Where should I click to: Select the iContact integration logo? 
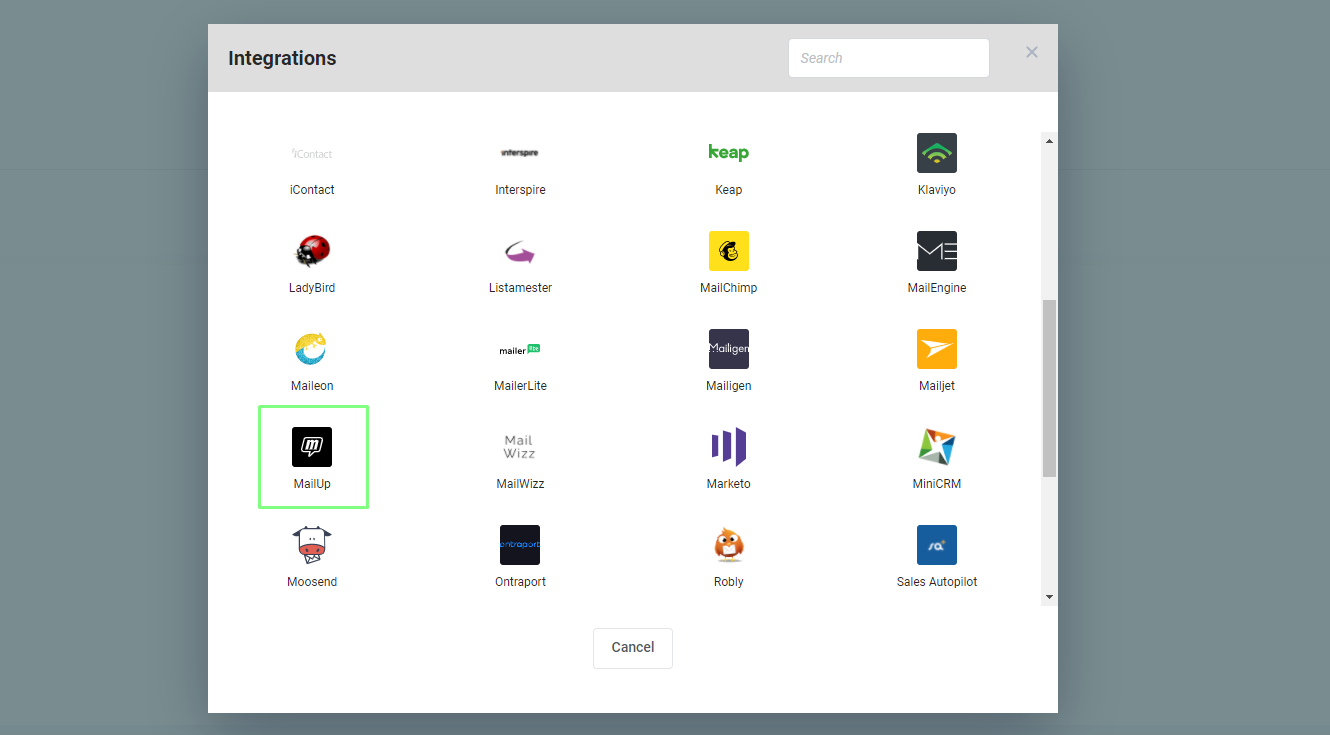(x=312, y=153)
